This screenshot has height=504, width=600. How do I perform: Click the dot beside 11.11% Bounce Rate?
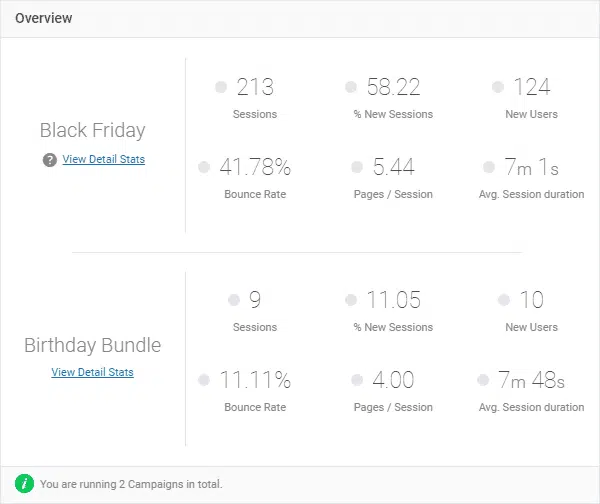[x=204, y=380]
